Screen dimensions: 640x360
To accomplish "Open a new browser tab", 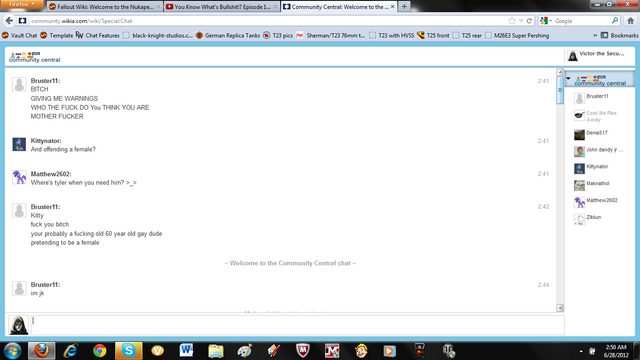I will (x=404, y=7).
